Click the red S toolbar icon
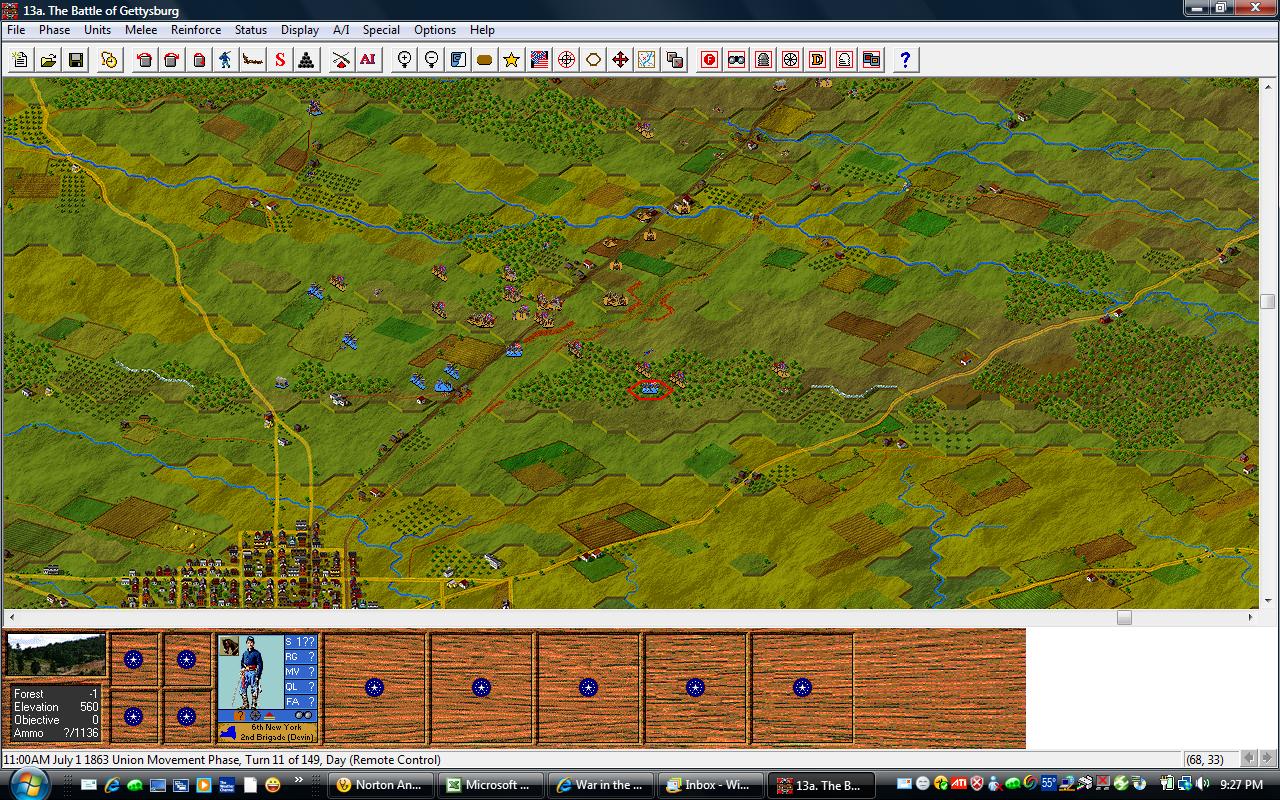The height and width of the screenshot is (800, 1280). 280,60
